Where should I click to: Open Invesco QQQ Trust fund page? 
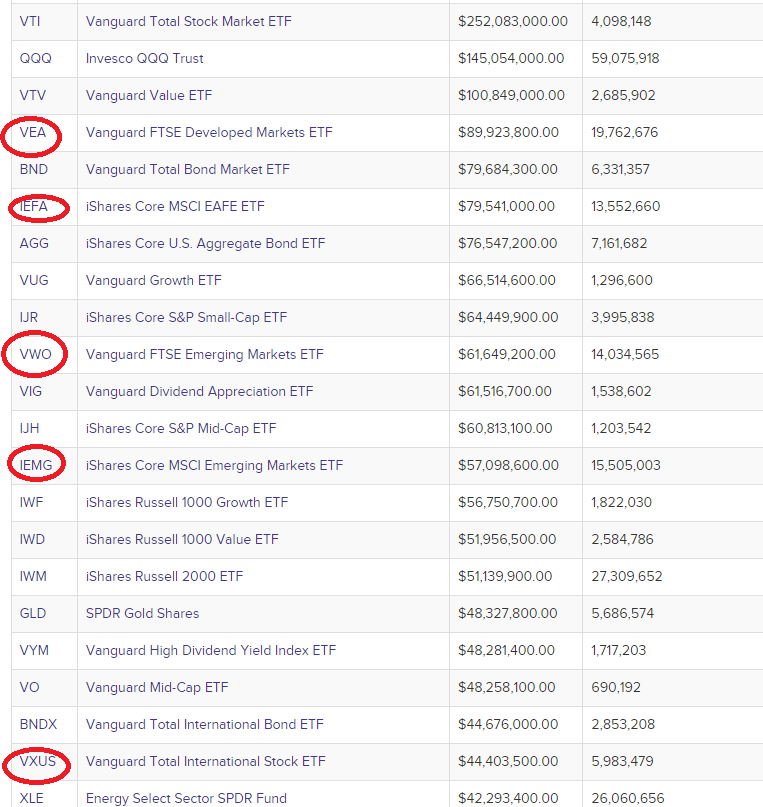pyautogui.click(x=145, y=59)
